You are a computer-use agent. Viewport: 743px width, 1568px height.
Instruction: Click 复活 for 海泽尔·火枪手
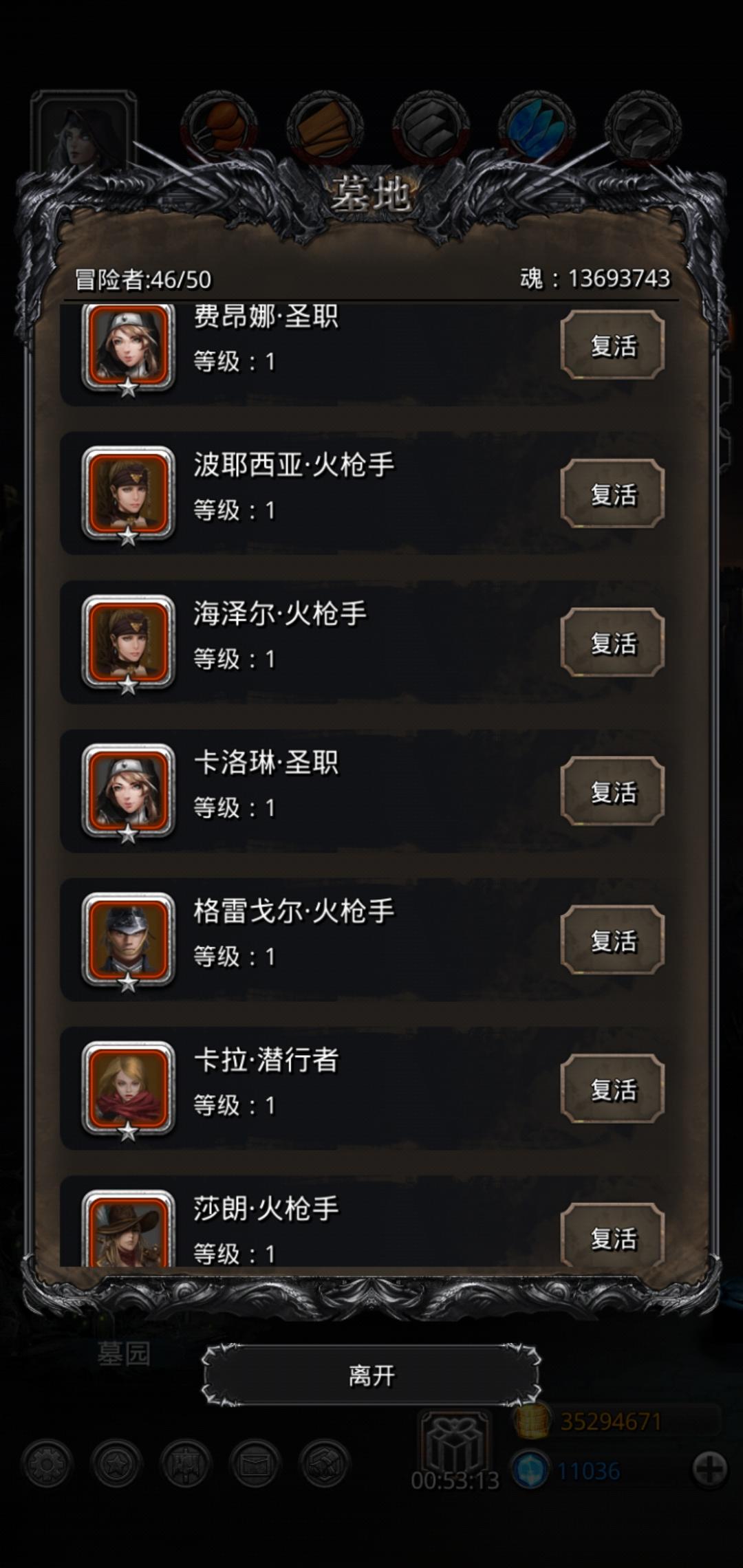[612, 643]
